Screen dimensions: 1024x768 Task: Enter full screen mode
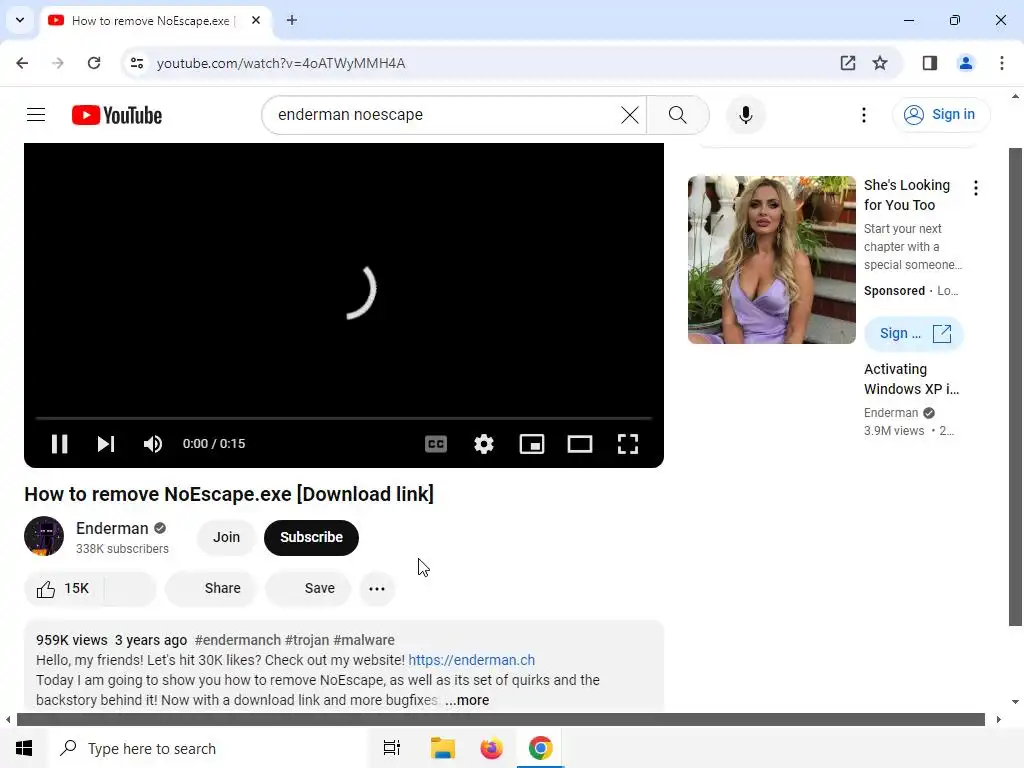tap(628, 444)
